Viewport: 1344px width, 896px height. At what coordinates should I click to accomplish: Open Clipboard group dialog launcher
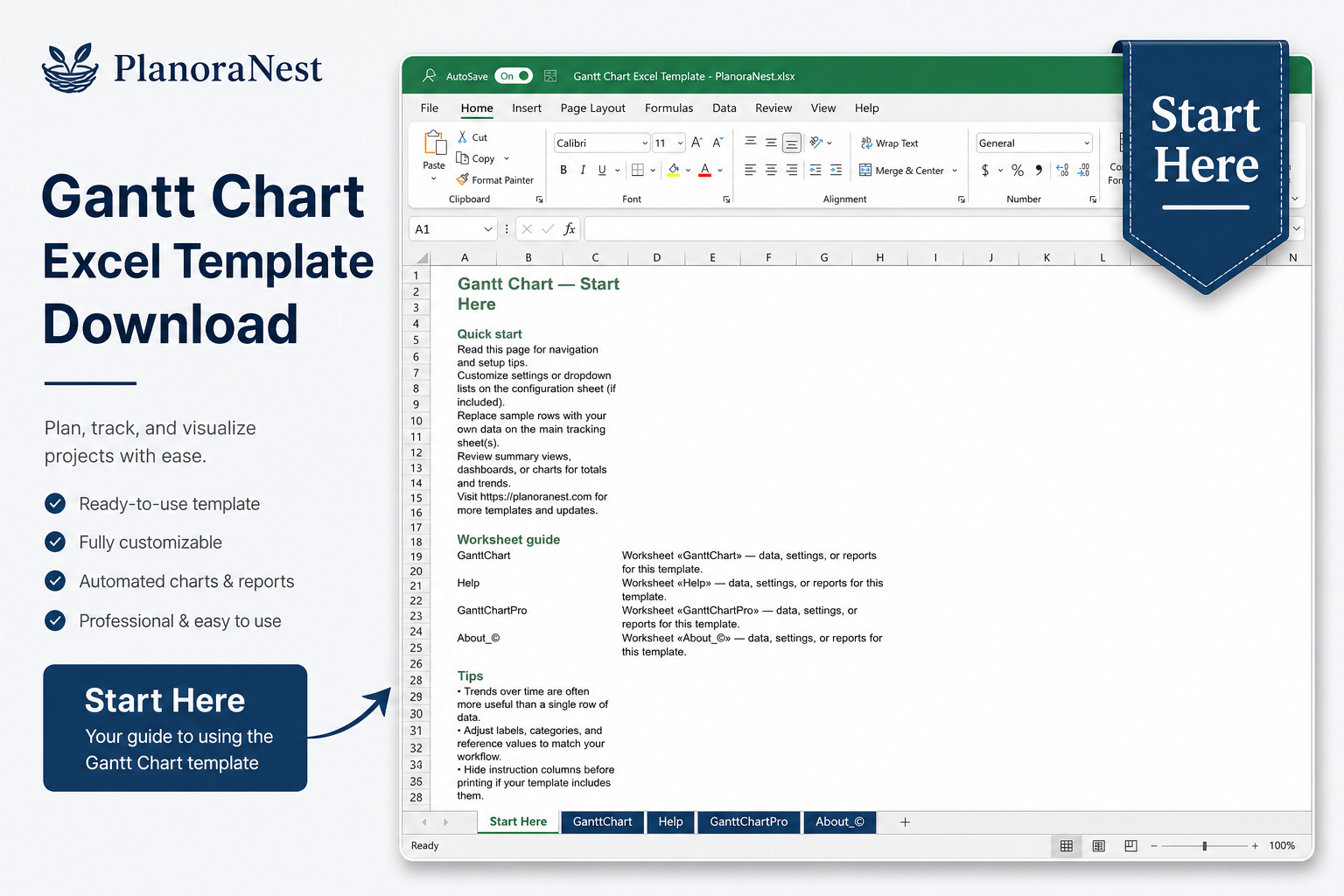[x=539, y=199]
